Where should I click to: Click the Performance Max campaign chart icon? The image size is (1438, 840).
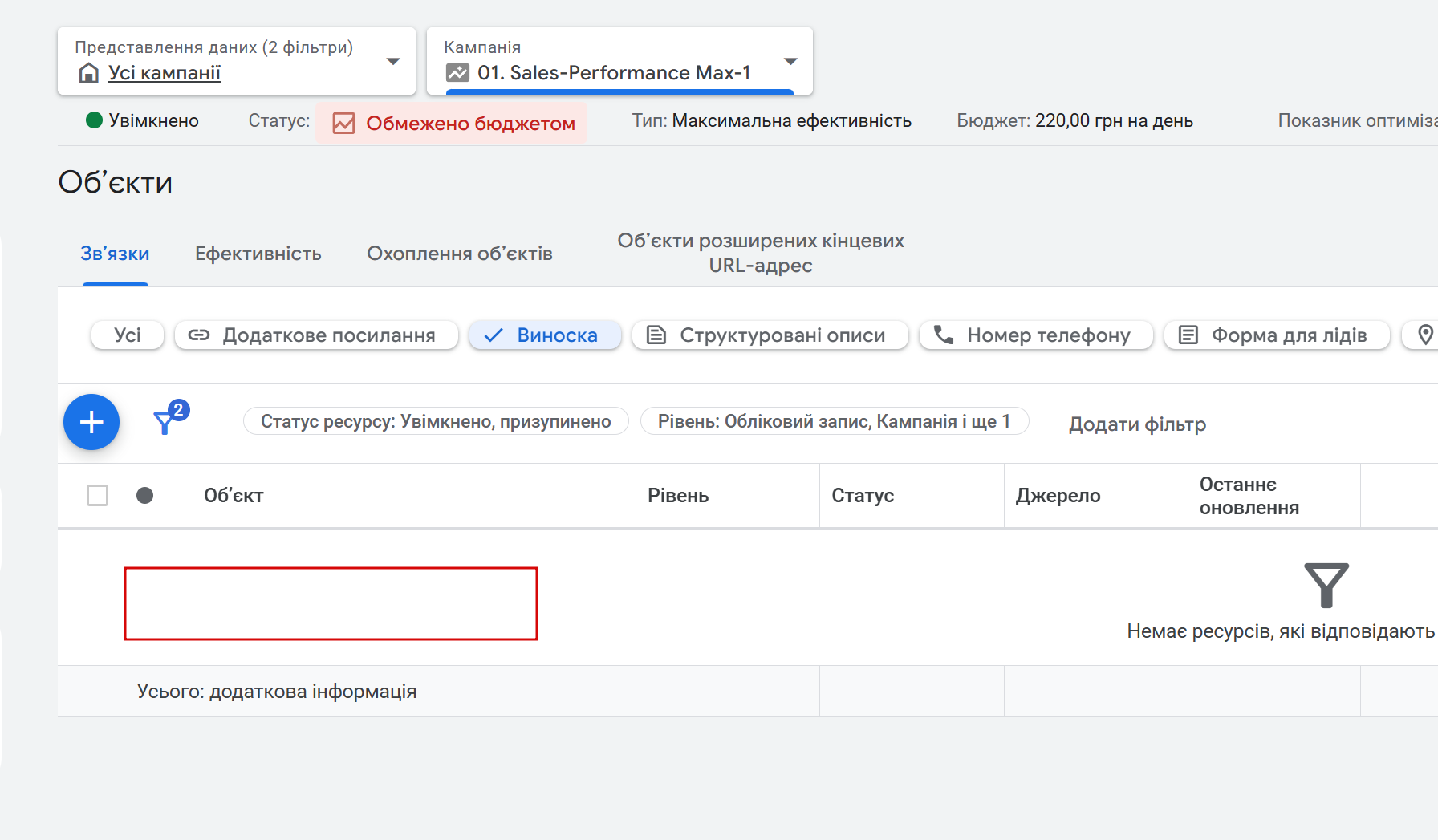(x=457, y=73)
